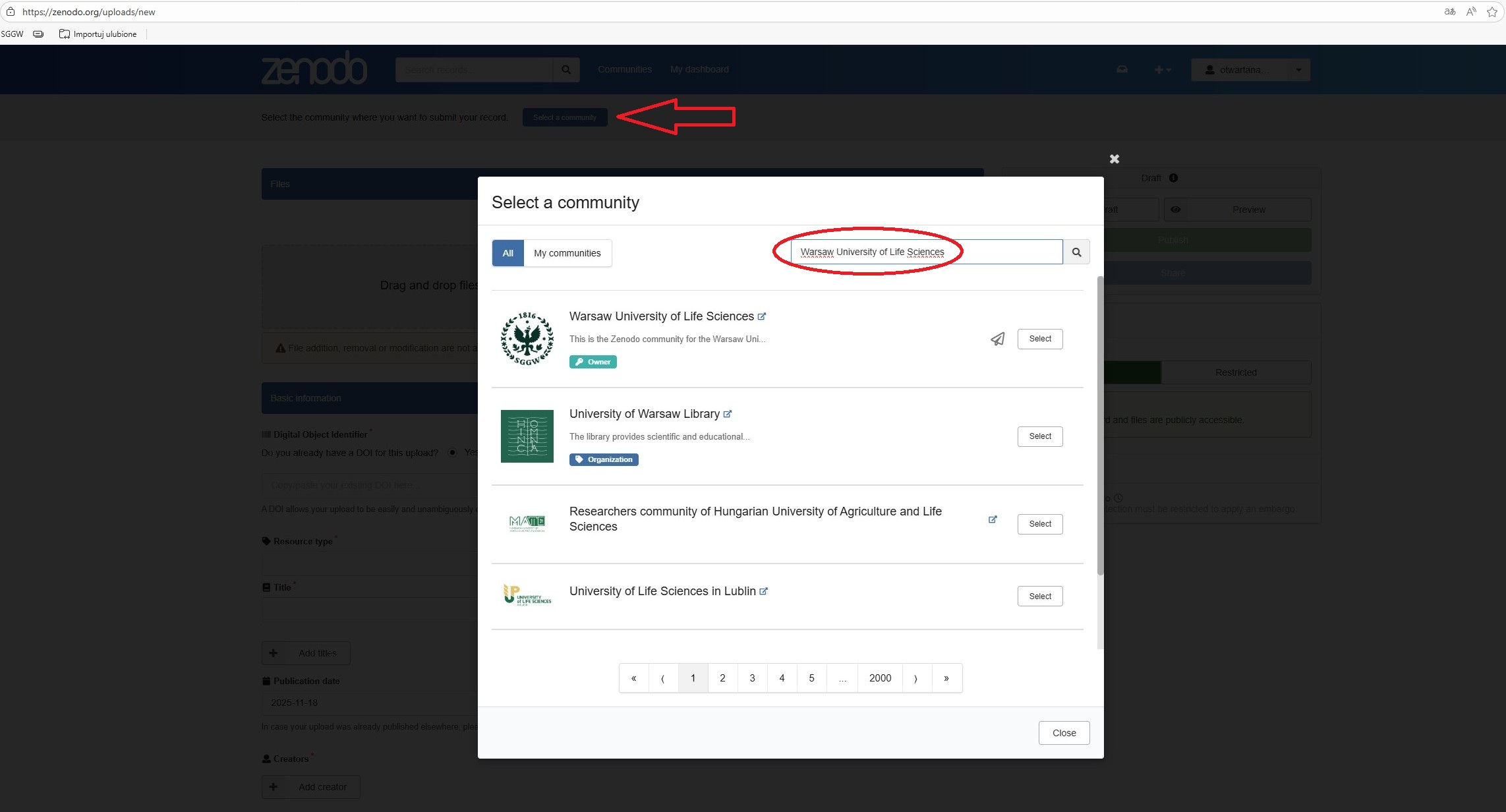The image size is (1506, 812).
Task: Switch to the All communities filter
Action: point(507,253)
